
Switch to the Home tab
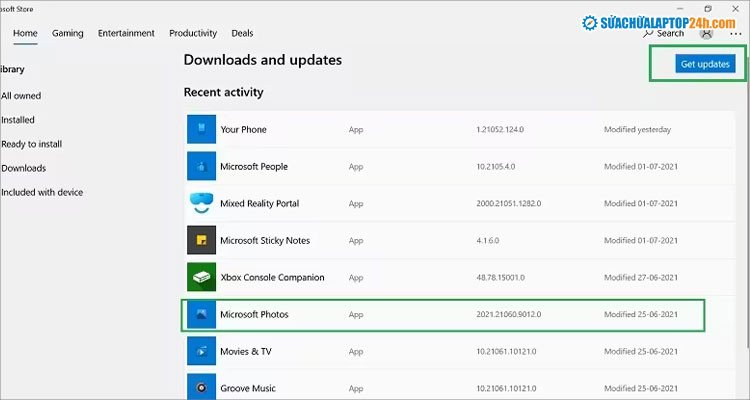click(x=25, y=33)
